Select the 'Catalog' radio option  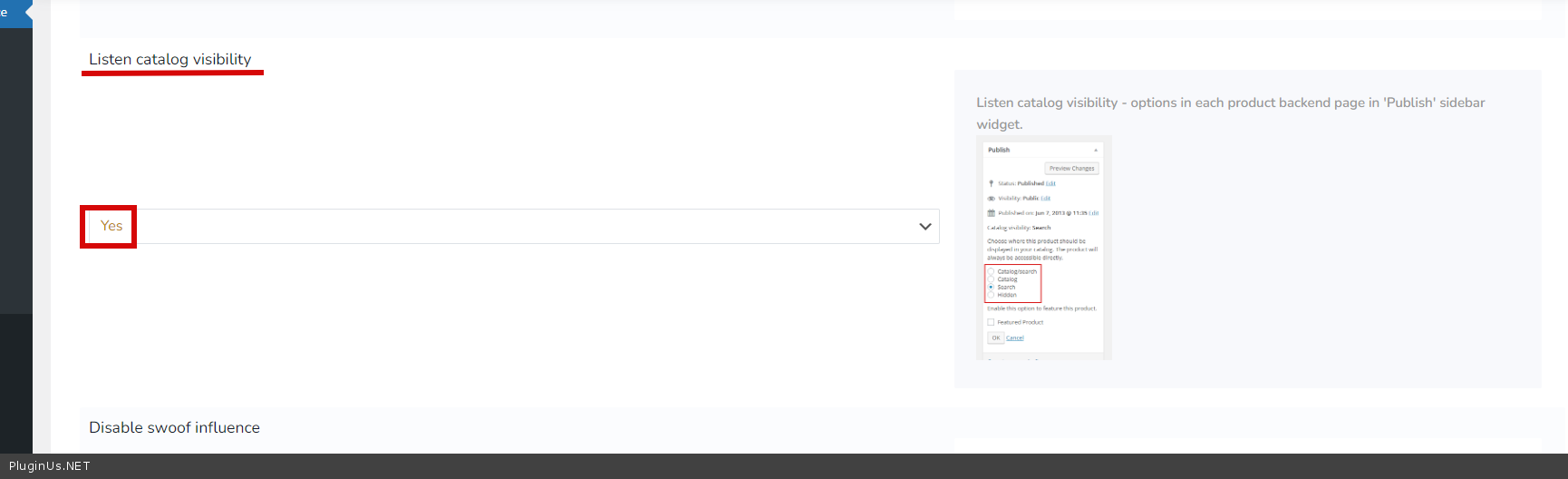[991, 279]
